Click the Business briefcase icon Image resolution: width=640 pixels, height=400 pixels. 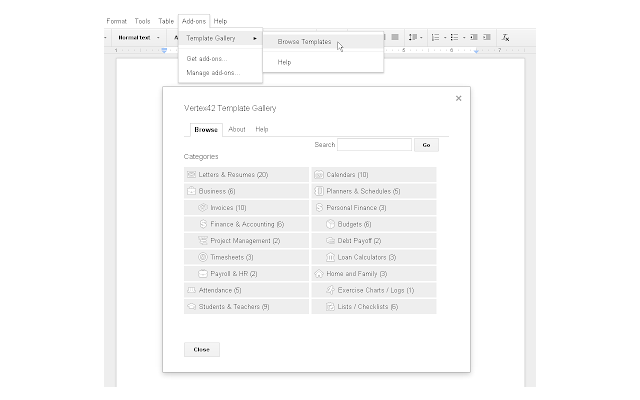tap(191, 191)
